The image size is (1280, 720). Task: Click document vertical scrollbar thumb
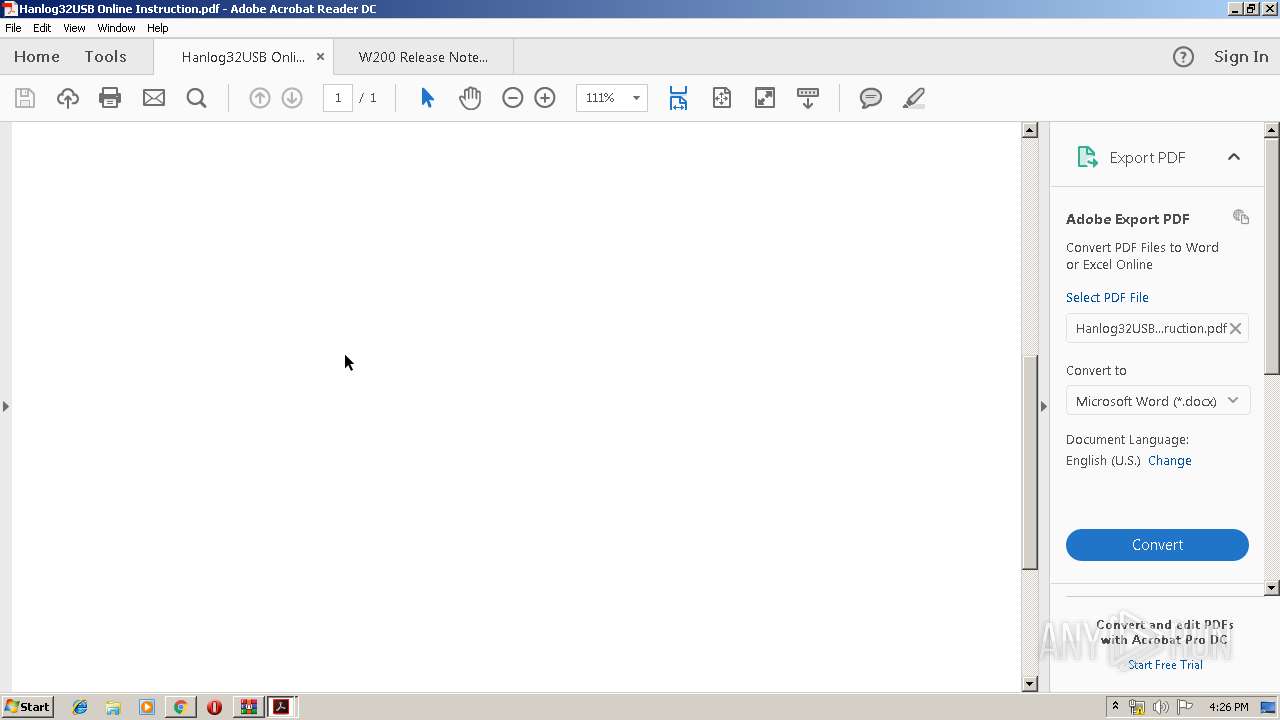point(1030,463)
